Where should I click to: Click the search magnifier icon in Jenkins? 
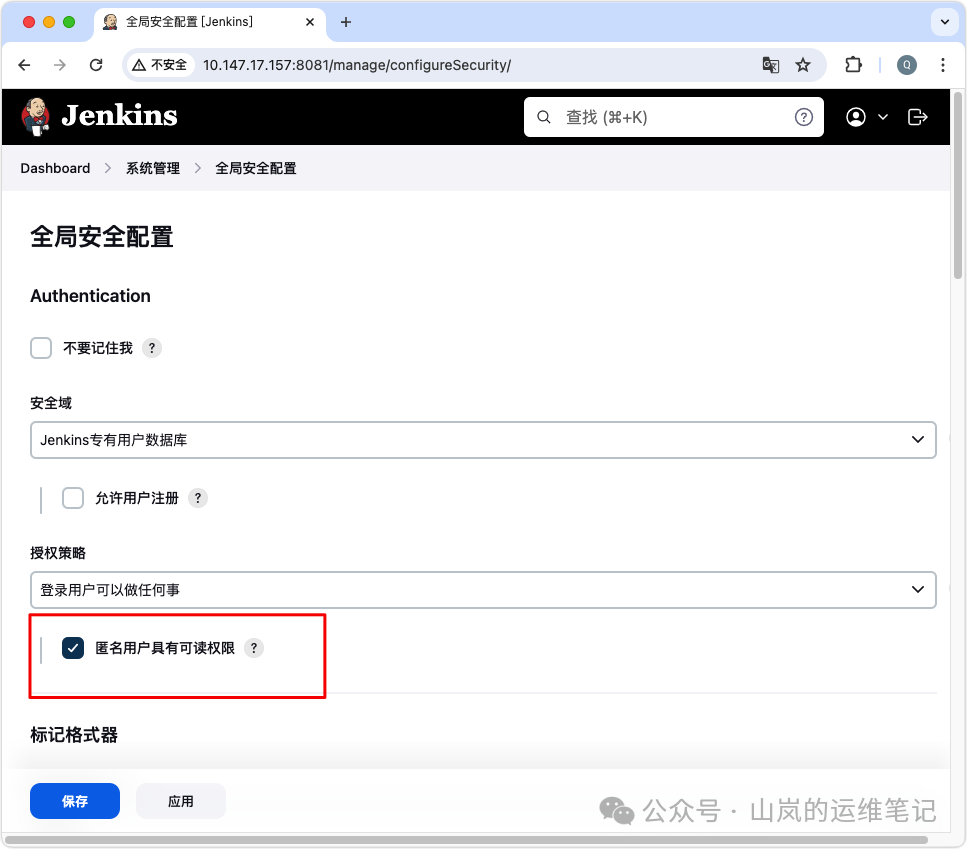tap(543, 116)
